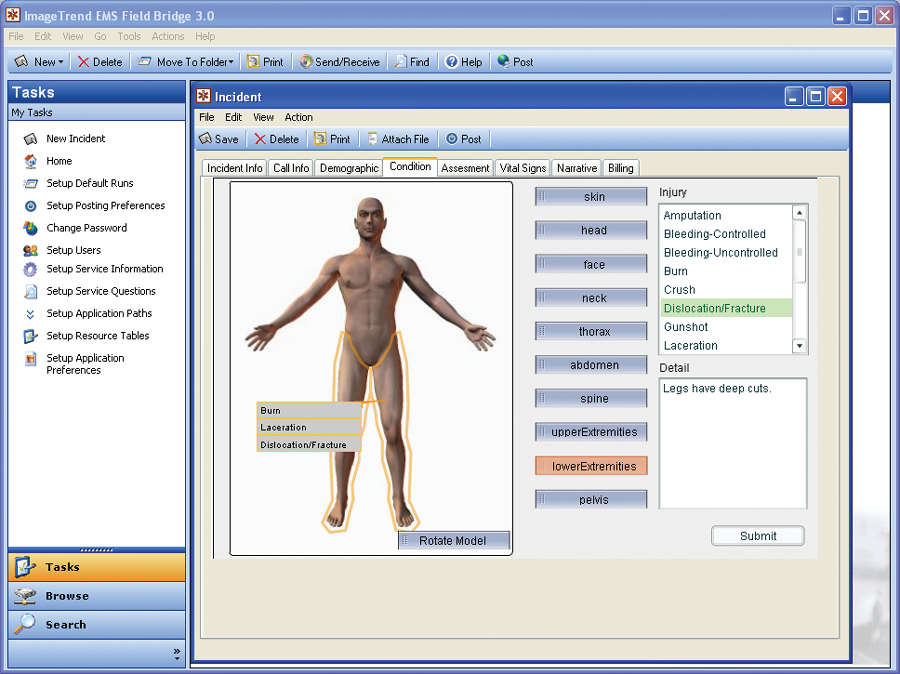
Task: Open the New dropdown arrow in toolbar
Action: (x=61, y=62)
